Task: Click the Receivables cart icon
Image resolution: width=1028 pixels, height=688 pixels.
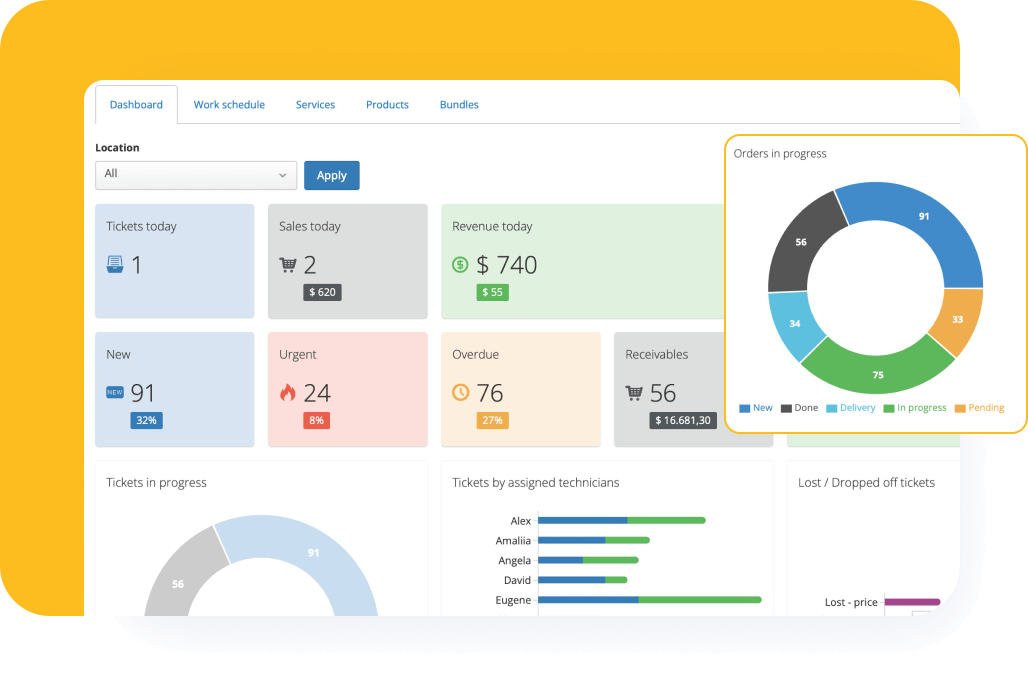Action: coord(634,393)
